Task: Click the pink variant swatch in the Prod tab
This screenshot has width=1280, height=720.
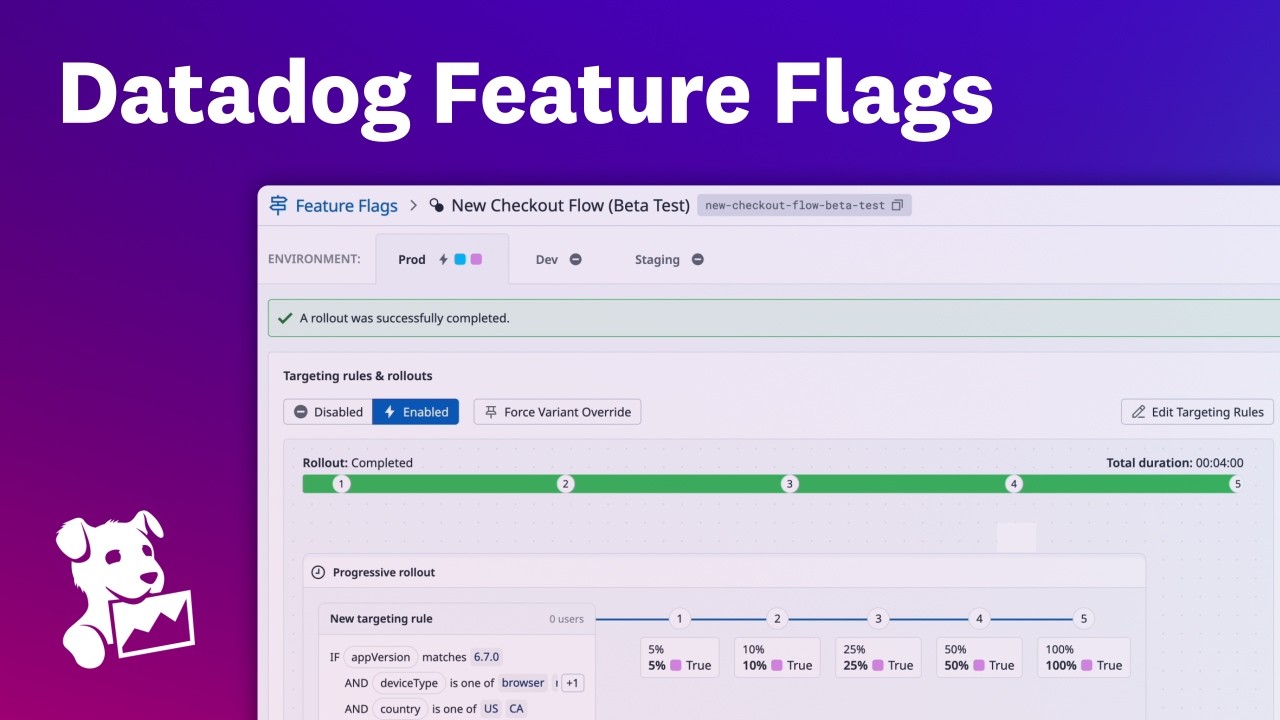Action: coord(476,259)
